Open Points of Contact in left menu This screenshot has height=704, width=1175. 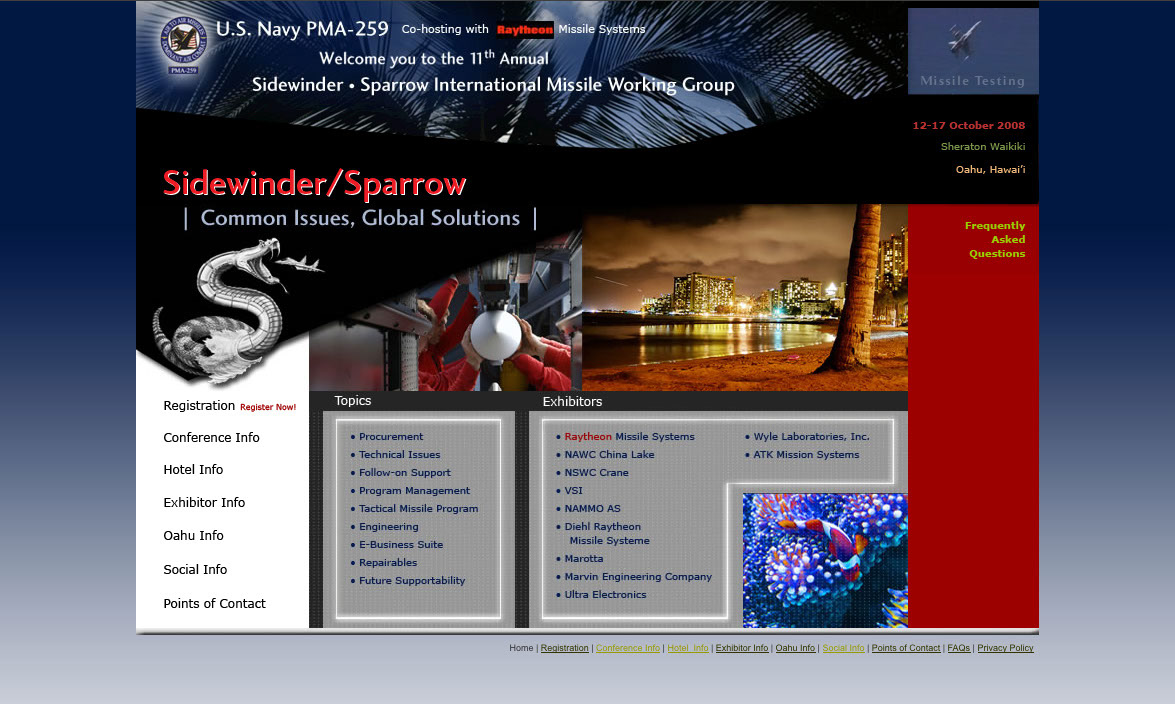pyautogui.click(x=214, y=604)
